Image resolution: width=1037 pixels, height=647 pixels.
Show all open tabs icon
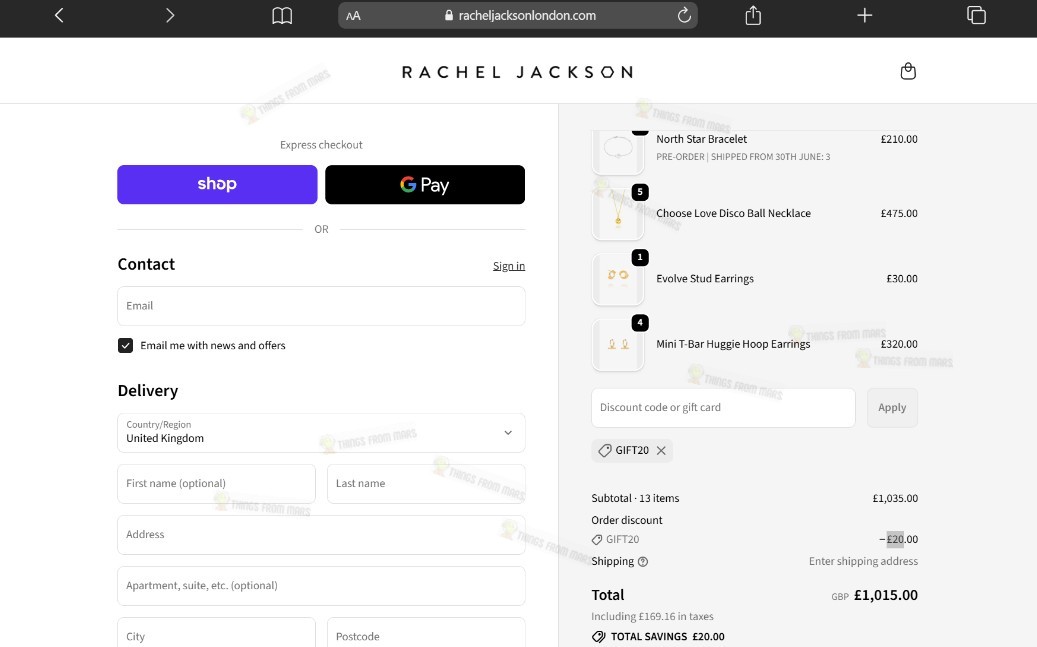tap(976, 15)
